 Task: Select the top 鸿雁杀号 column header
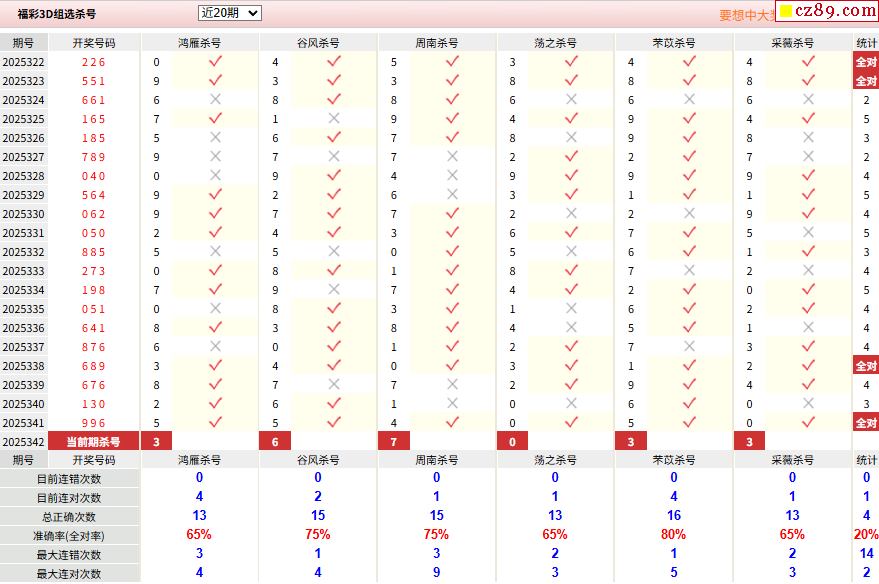(200, 43)
